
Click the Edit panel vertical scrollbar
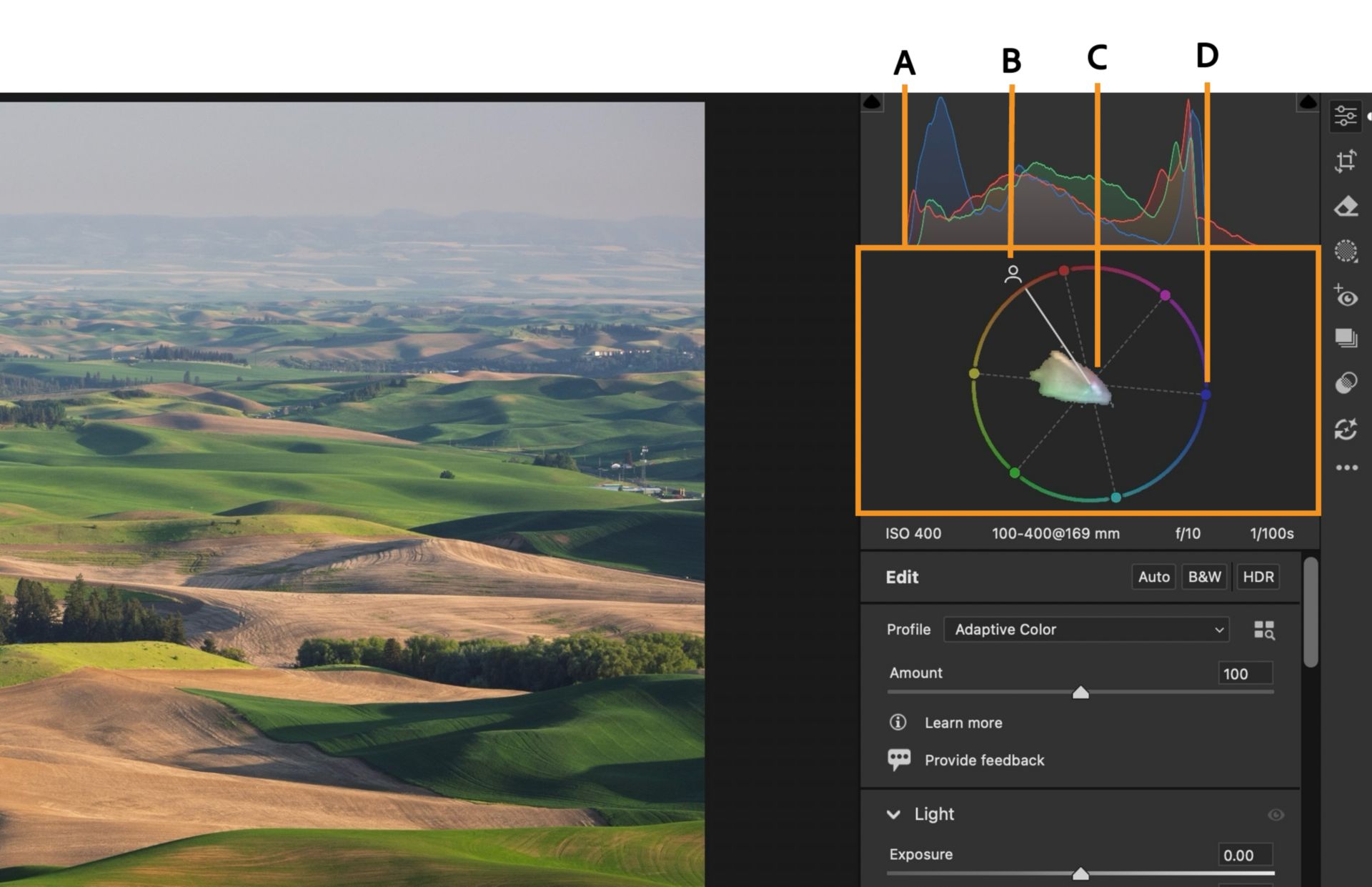1310,613
